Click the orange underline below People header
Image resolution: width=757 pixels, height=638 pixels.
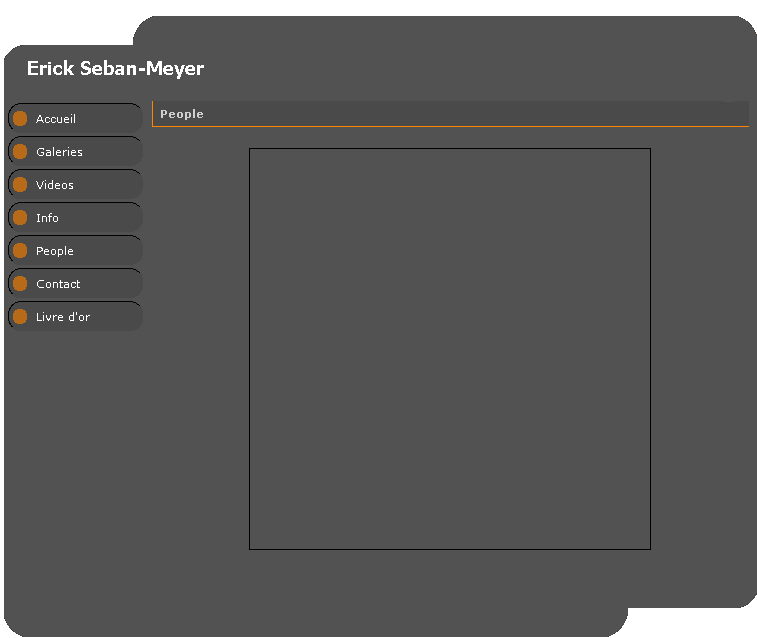(x=450, y=127)
